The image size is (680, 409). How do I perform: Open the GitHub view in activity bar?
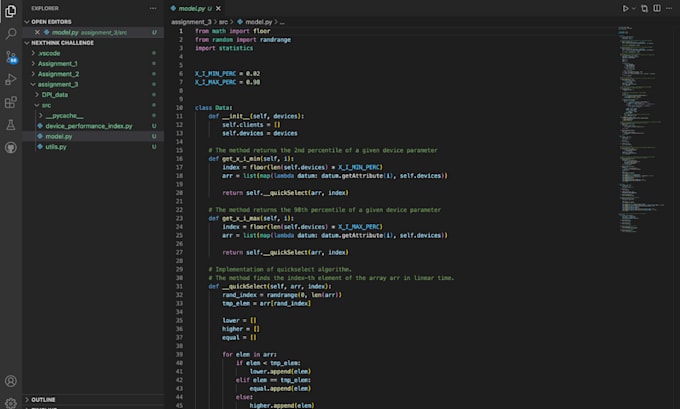(x=11, y=148)
